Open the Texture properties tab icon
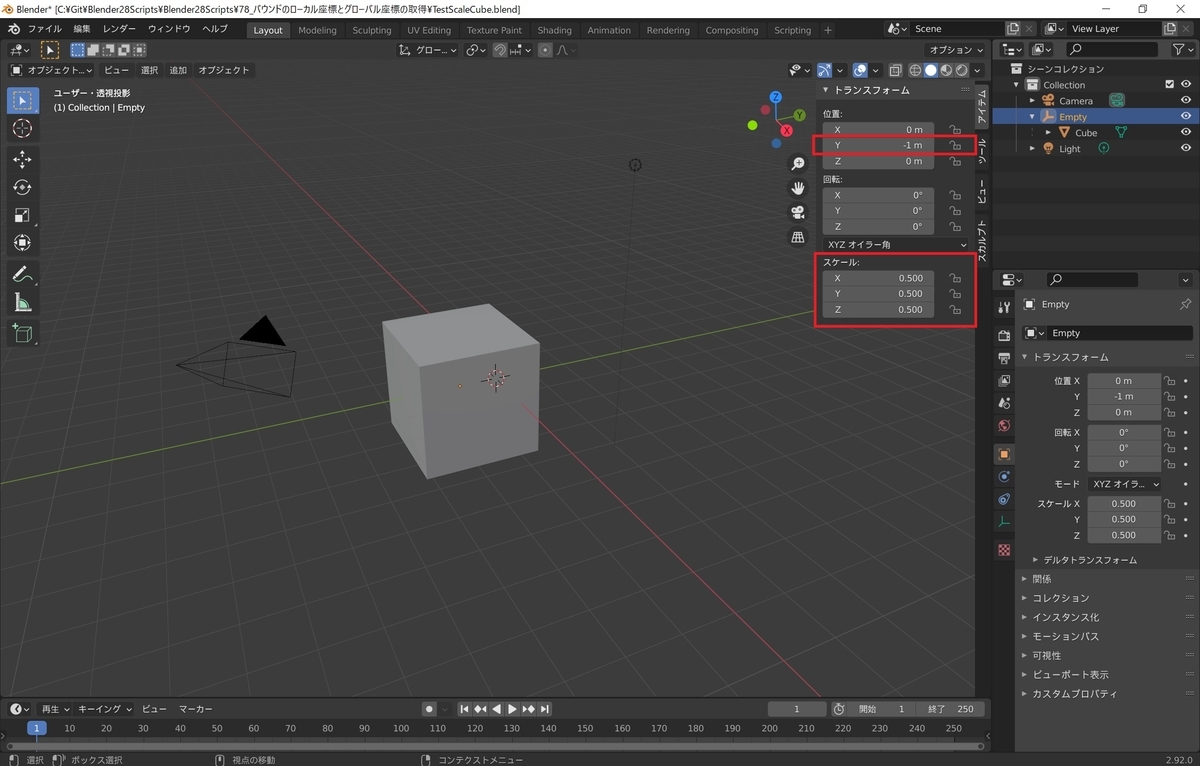The image size is (1200, 766). (1005, 550)
